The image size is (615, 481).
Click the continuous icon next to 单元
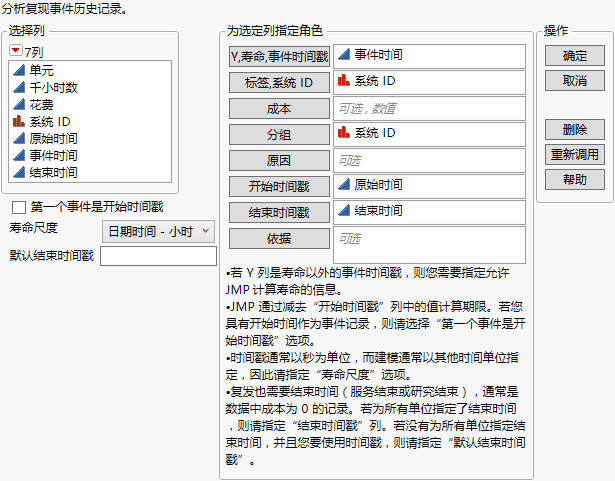[19, 70]
